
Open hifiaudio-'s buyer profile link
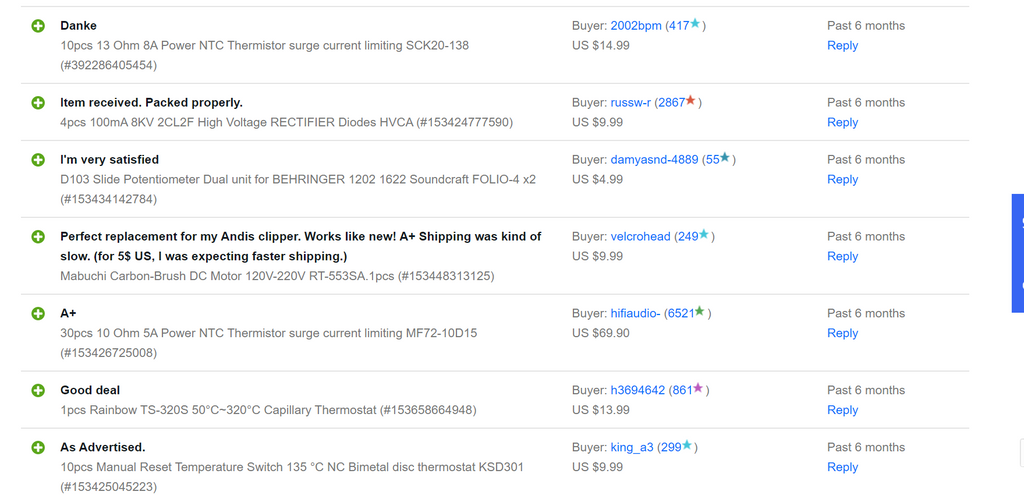click(x=635, y=314)
